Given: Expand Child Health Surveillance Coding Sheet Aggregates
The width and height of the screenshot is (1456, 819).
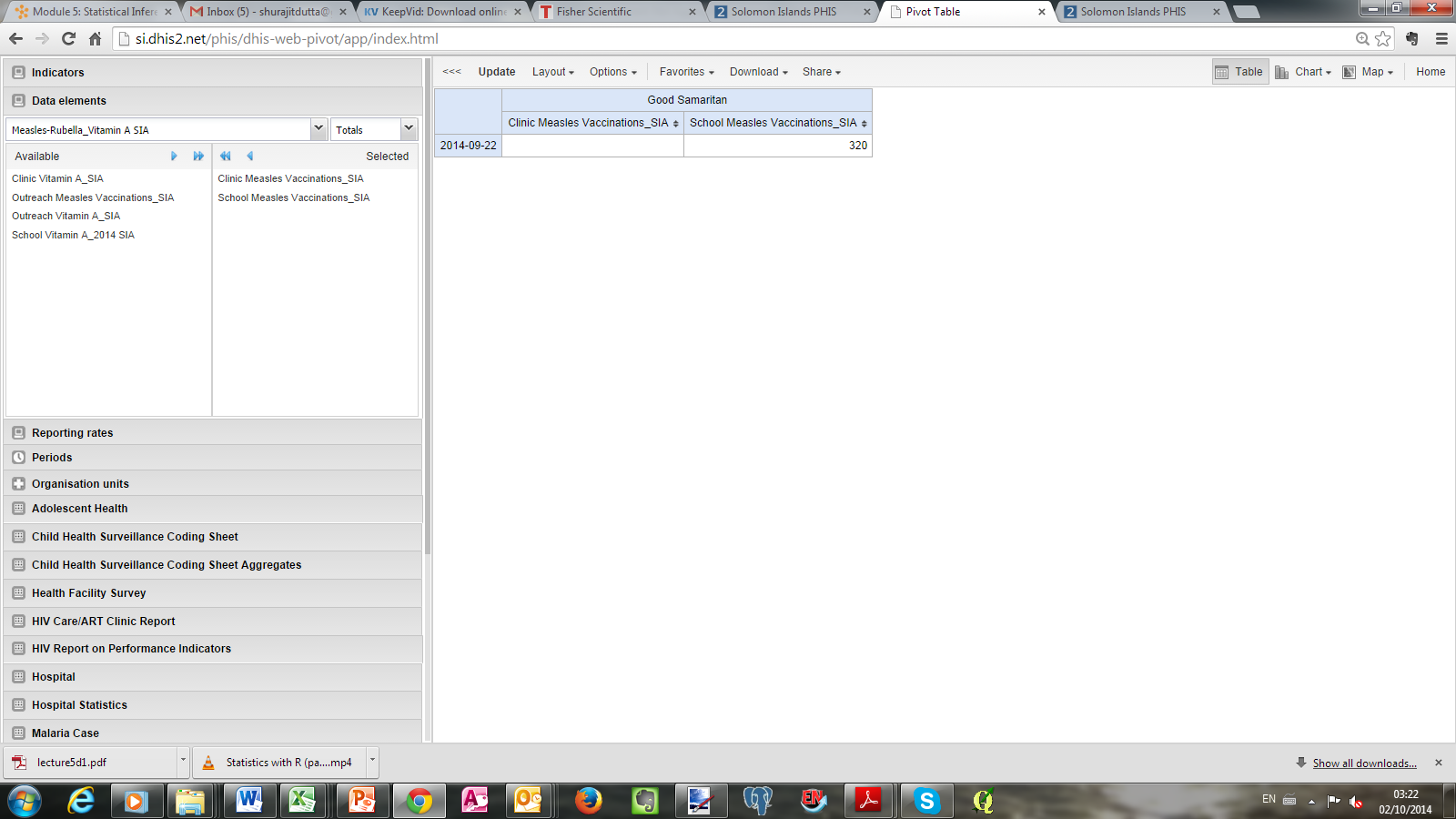Looking at the screenshot, I should pos(213,565).
